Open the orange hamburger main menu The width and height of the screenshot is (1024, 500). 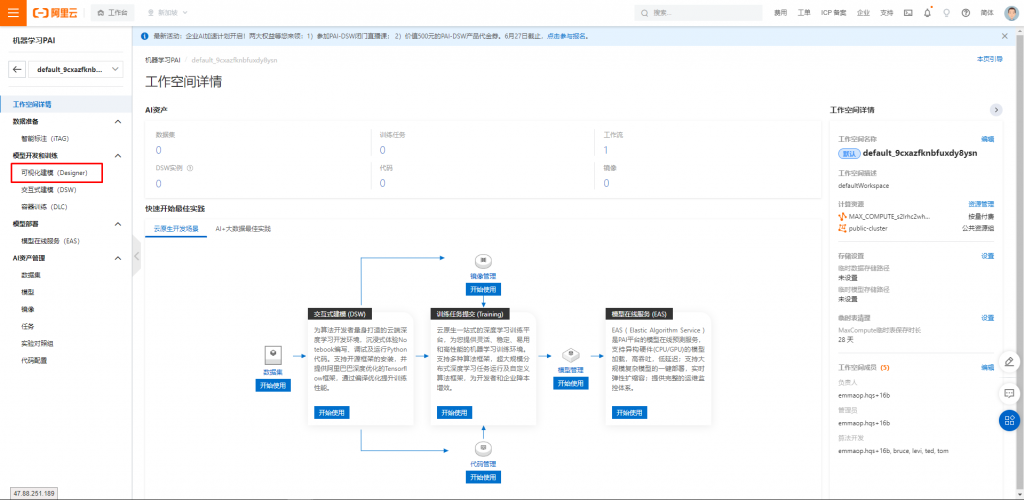pos(13,12)
